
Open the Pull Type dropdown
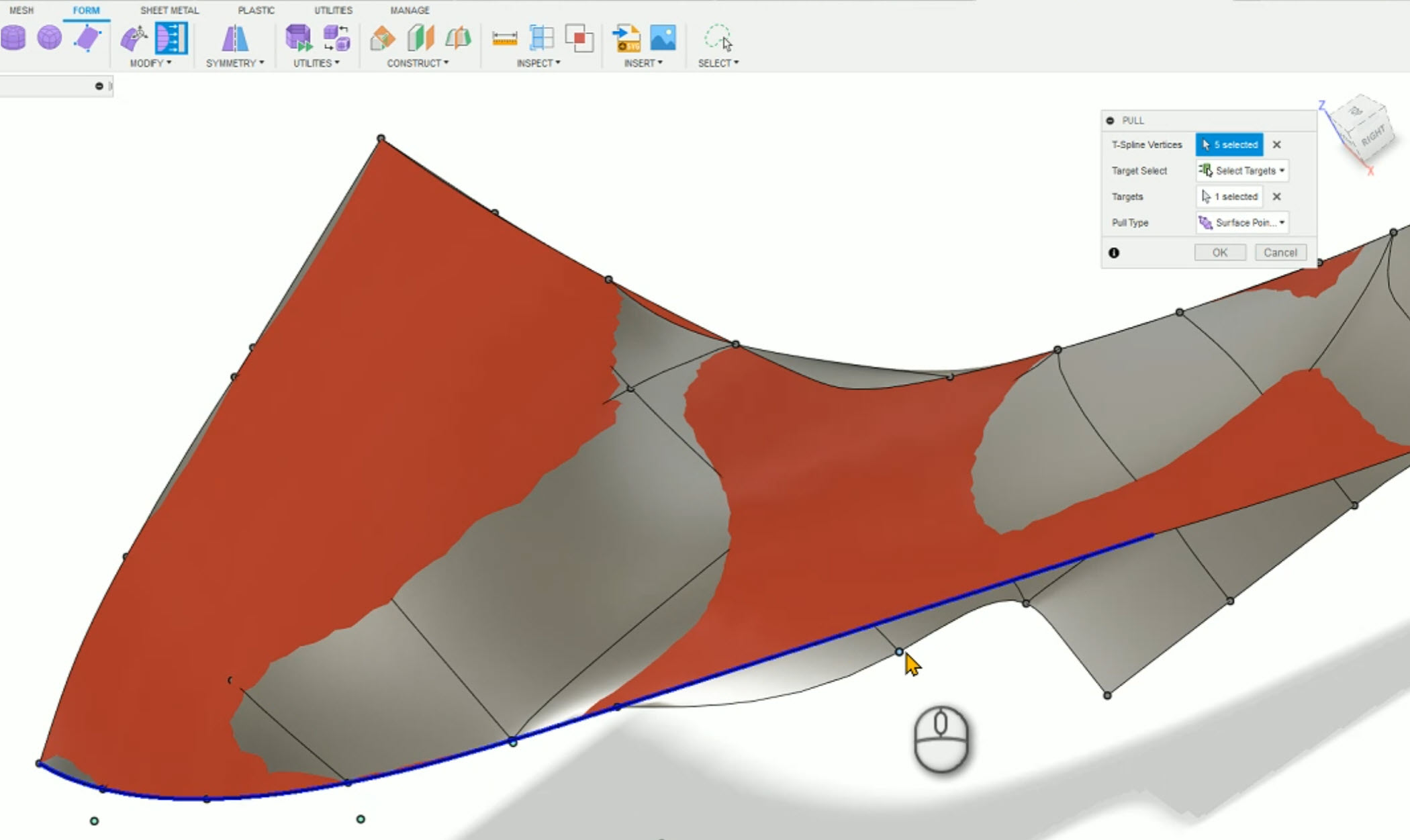(x=1241, y=222)
